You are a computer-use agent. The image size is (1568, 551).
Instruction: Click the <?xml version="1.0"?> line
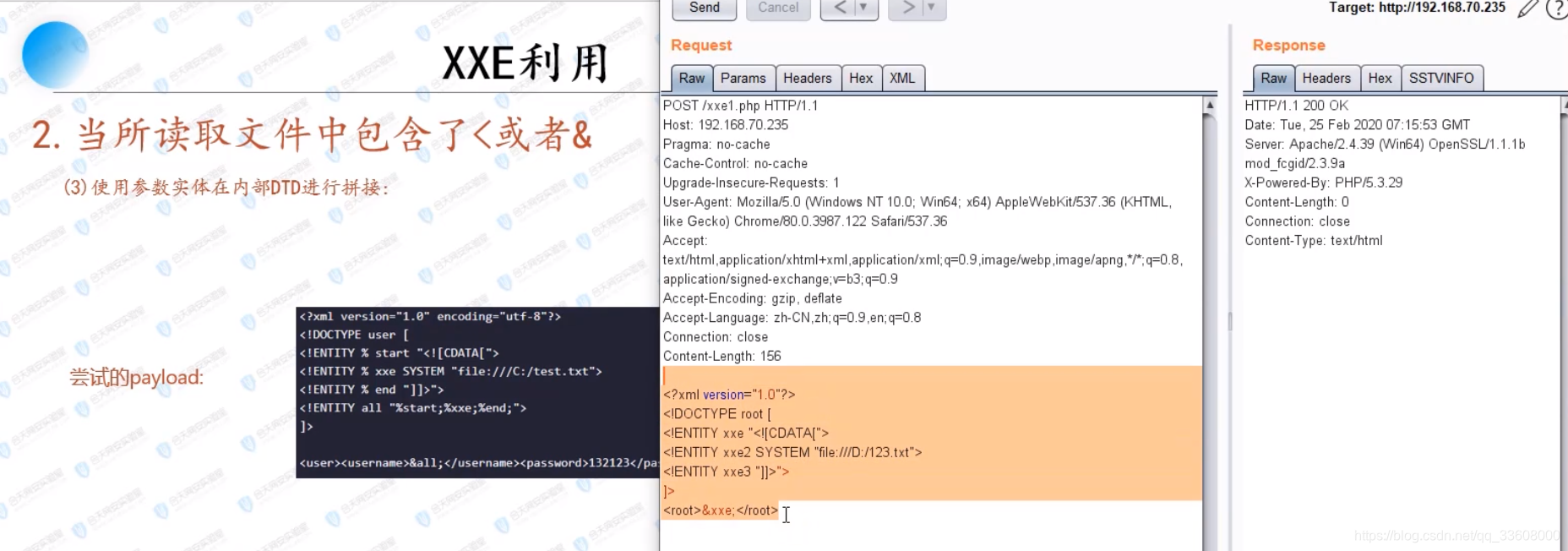[x=729, y=395]
